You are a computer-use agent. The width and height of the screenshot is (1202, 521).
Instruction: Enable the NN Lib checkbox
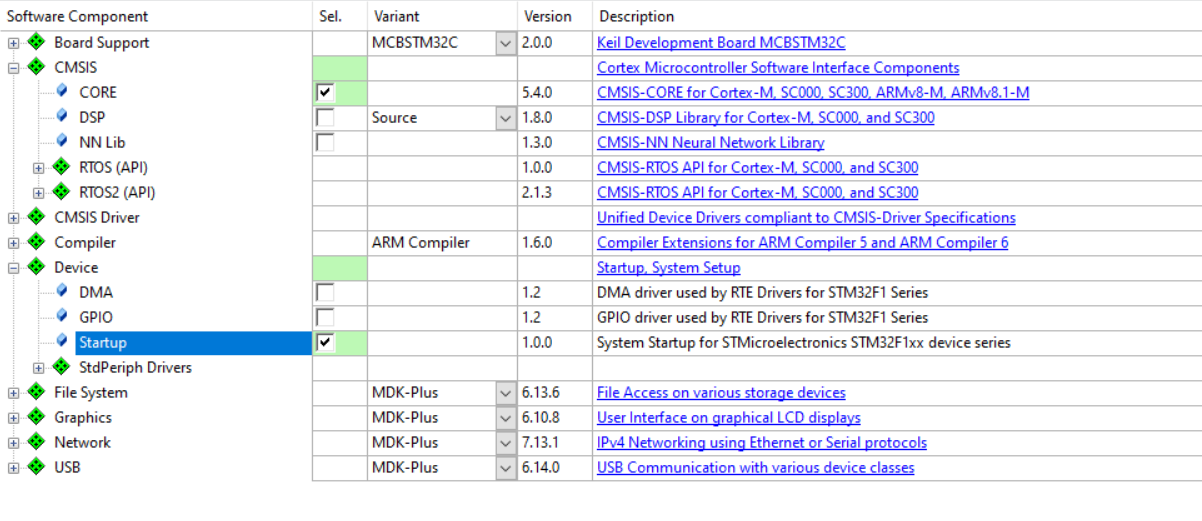(325, 142)
